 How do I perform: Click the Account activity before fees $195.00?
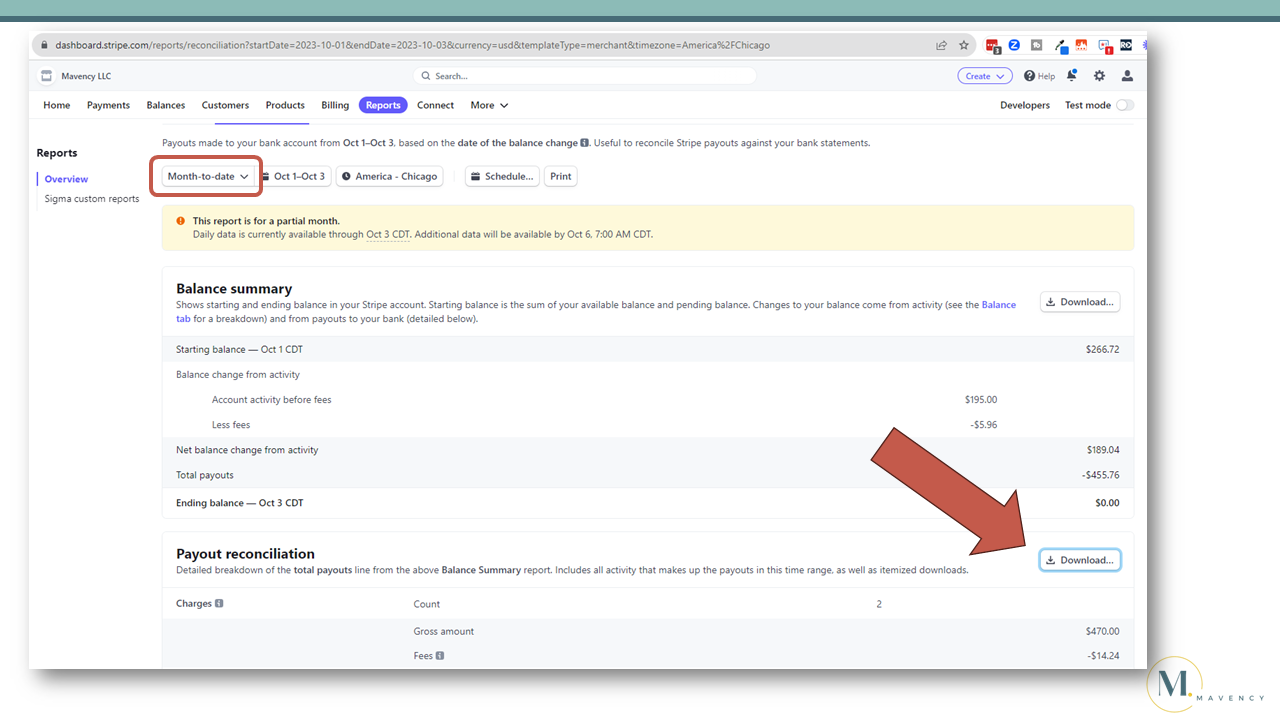980,400
